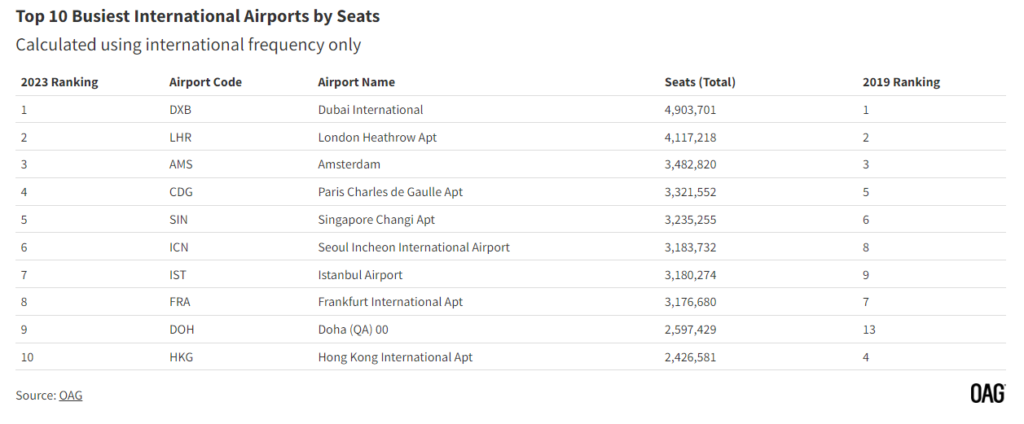The image size is (1024, 424).
Task: Click Doha's 2019 ranking value 13
Action: 869,330
